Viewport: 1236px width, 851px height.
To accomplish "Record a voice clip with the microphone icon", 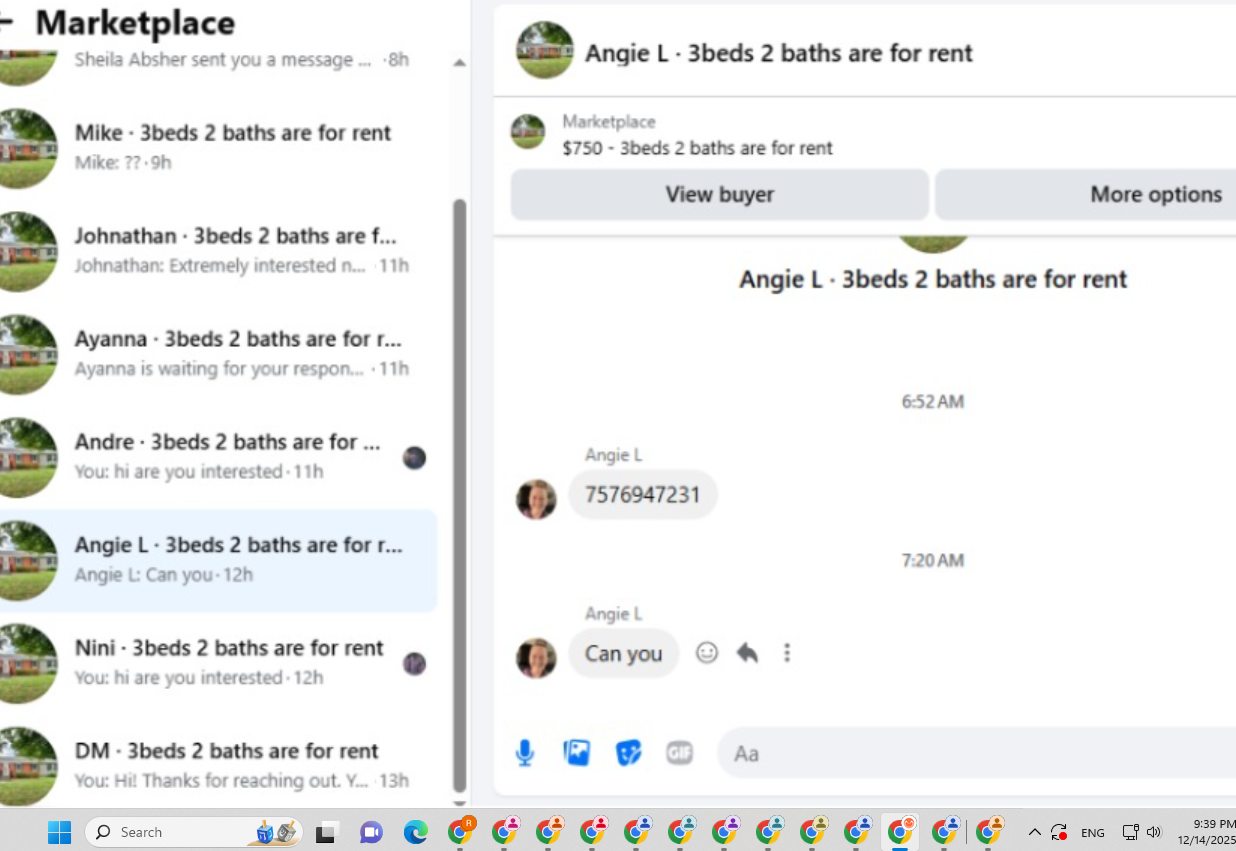I will [x=525, y=753].
